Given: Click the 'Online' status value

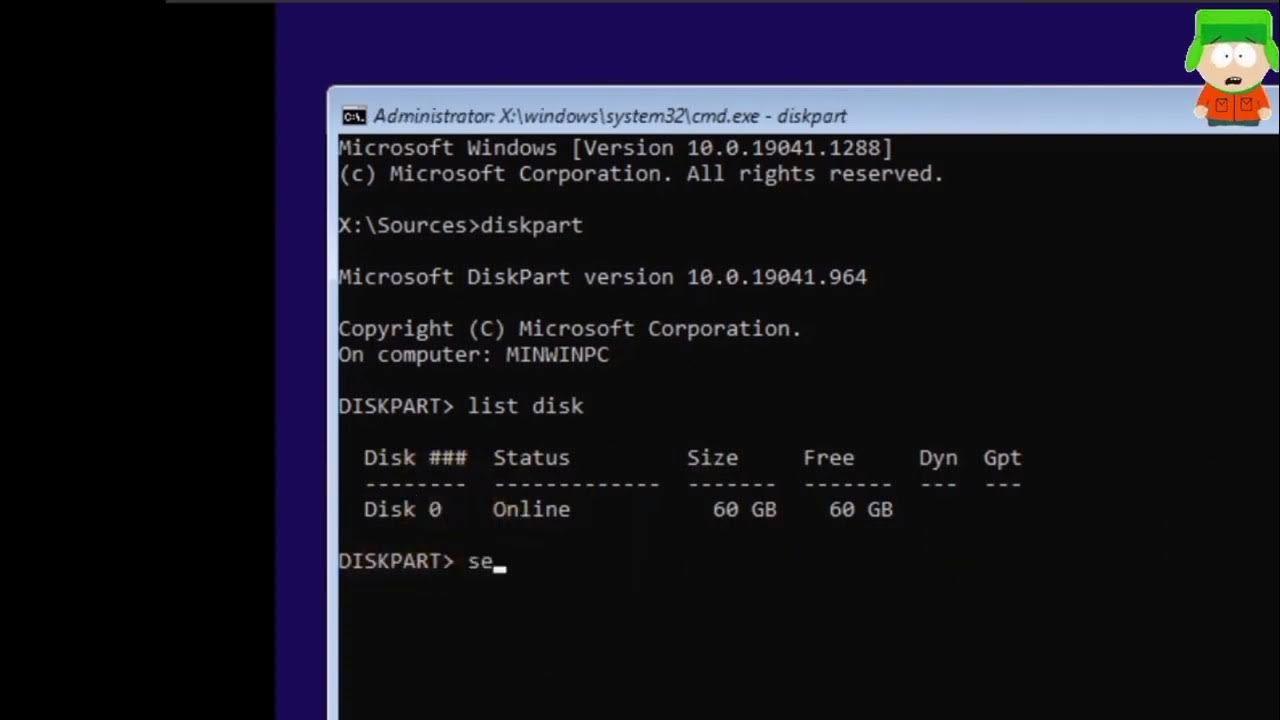Looking at the screenshot, I should pos(531,509).
